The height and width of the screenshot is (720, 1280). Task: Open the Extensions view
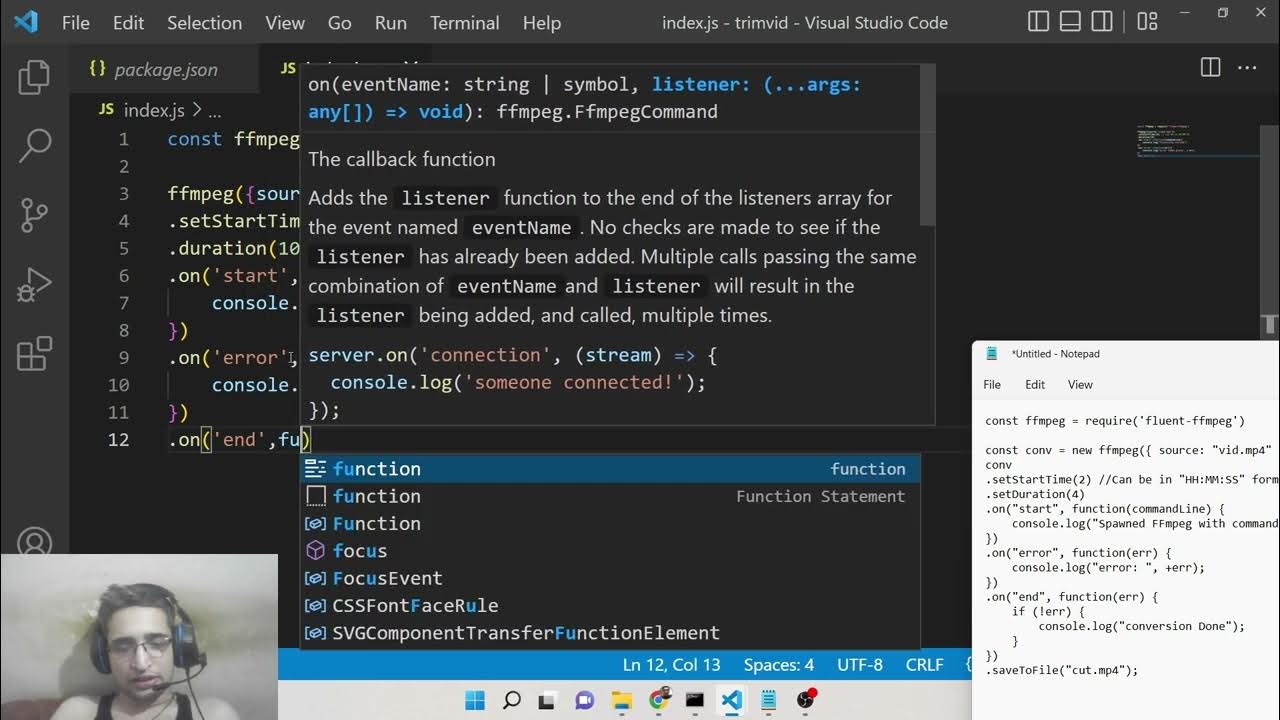click(x=34, y=354)
